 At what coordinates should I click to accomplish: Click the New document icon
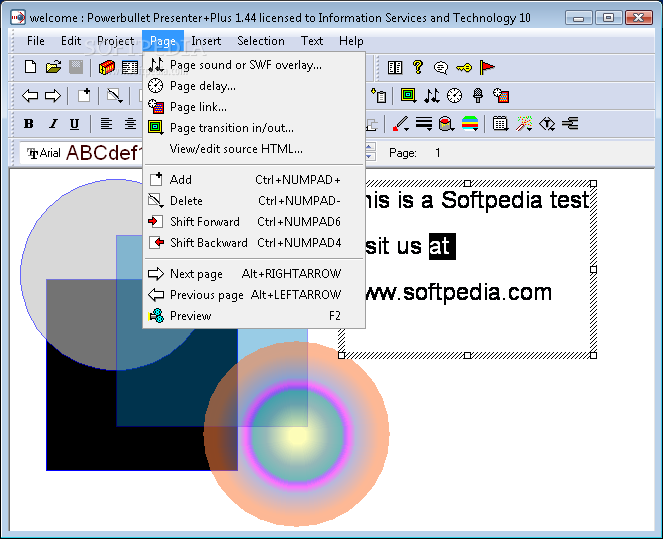(30, 67)
